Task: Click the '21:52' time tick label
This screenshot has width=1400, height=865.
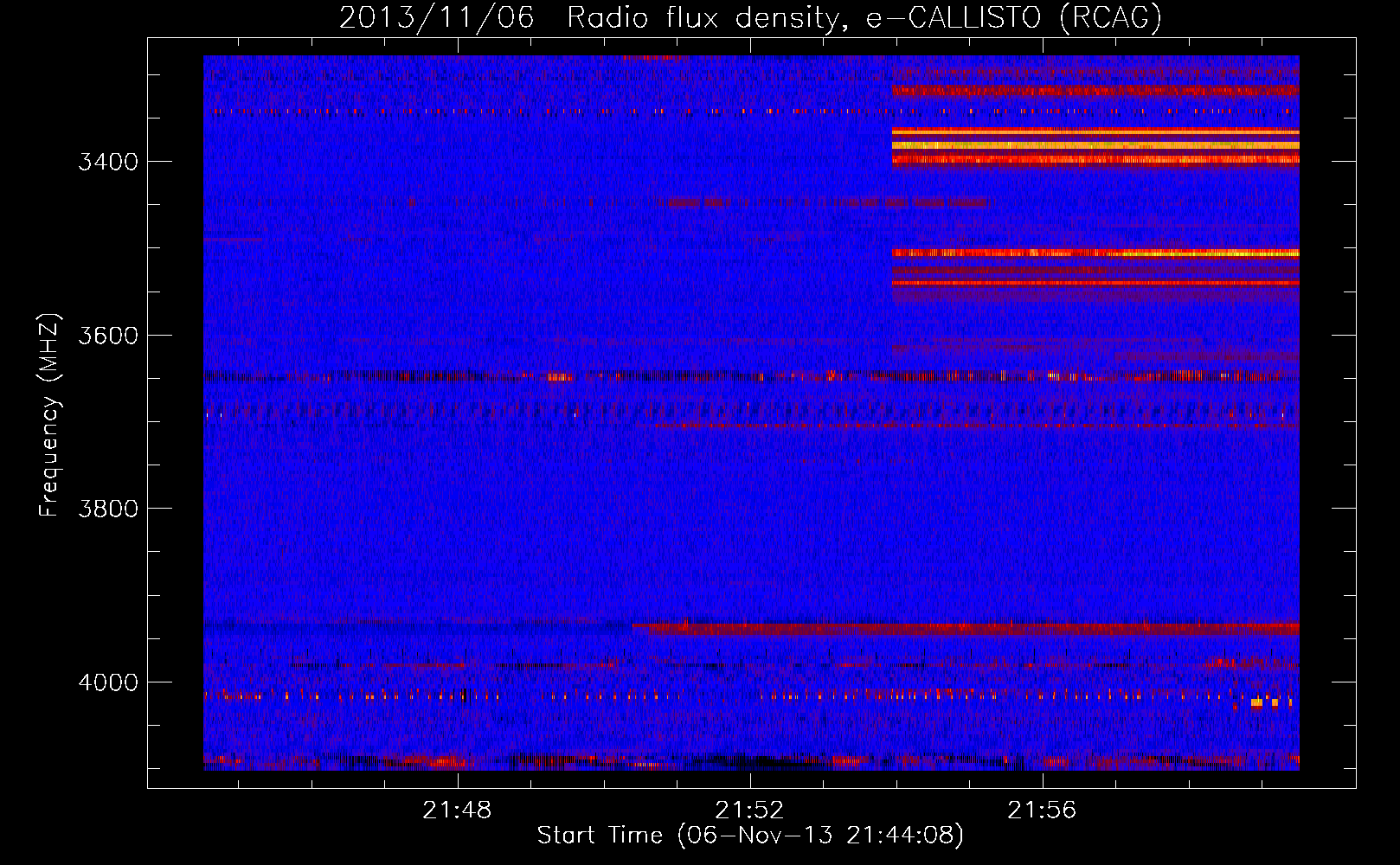Action: (749, 810)
